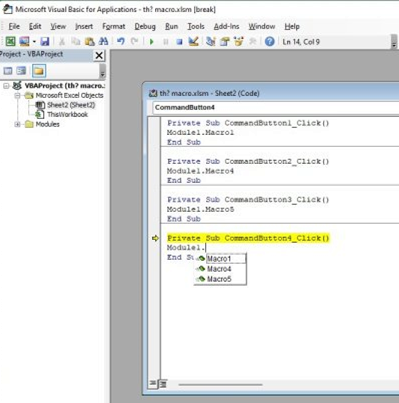Collapse the Microsoft Excel Objects folder
This screenshot has width=399, height=403.
click(x=17, y=96)
